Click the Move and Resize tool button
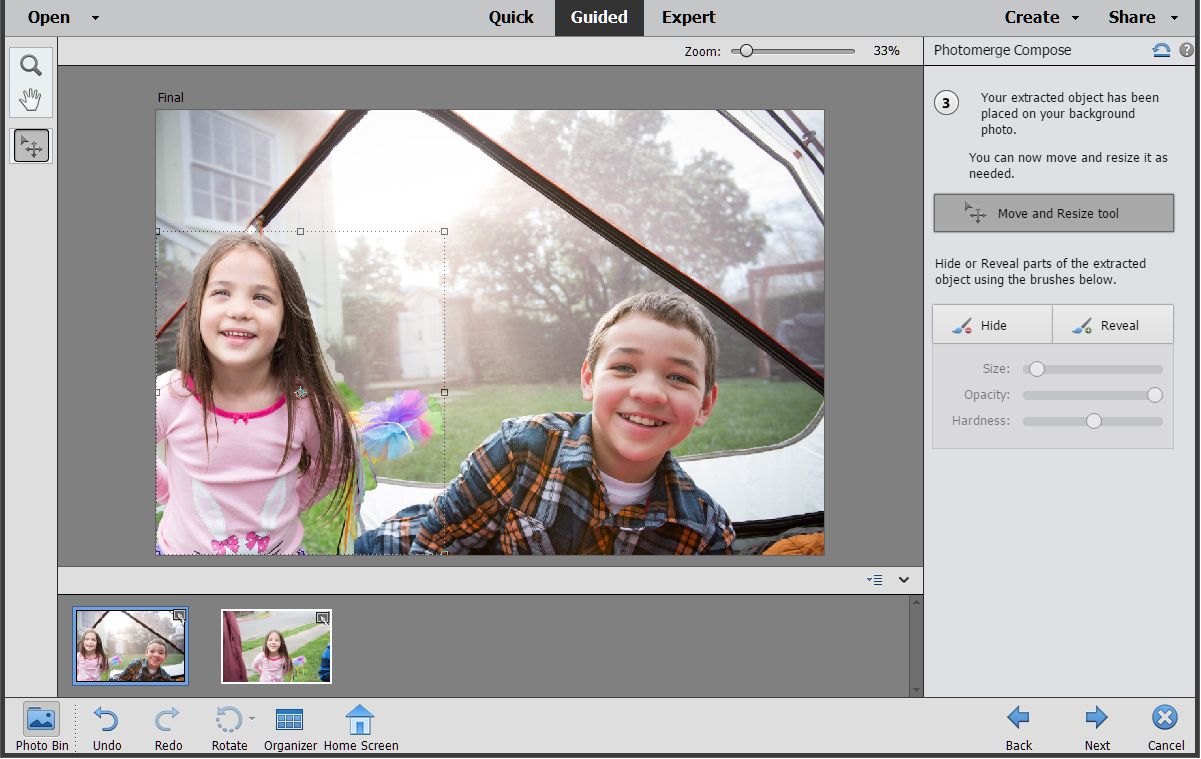The width and height of the screenshot is (1201, 759). point(1053,213)
